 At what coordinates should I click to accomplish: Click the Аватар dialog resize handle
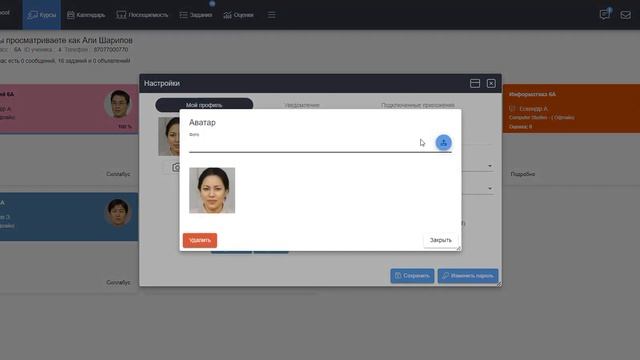pos(458,248)
